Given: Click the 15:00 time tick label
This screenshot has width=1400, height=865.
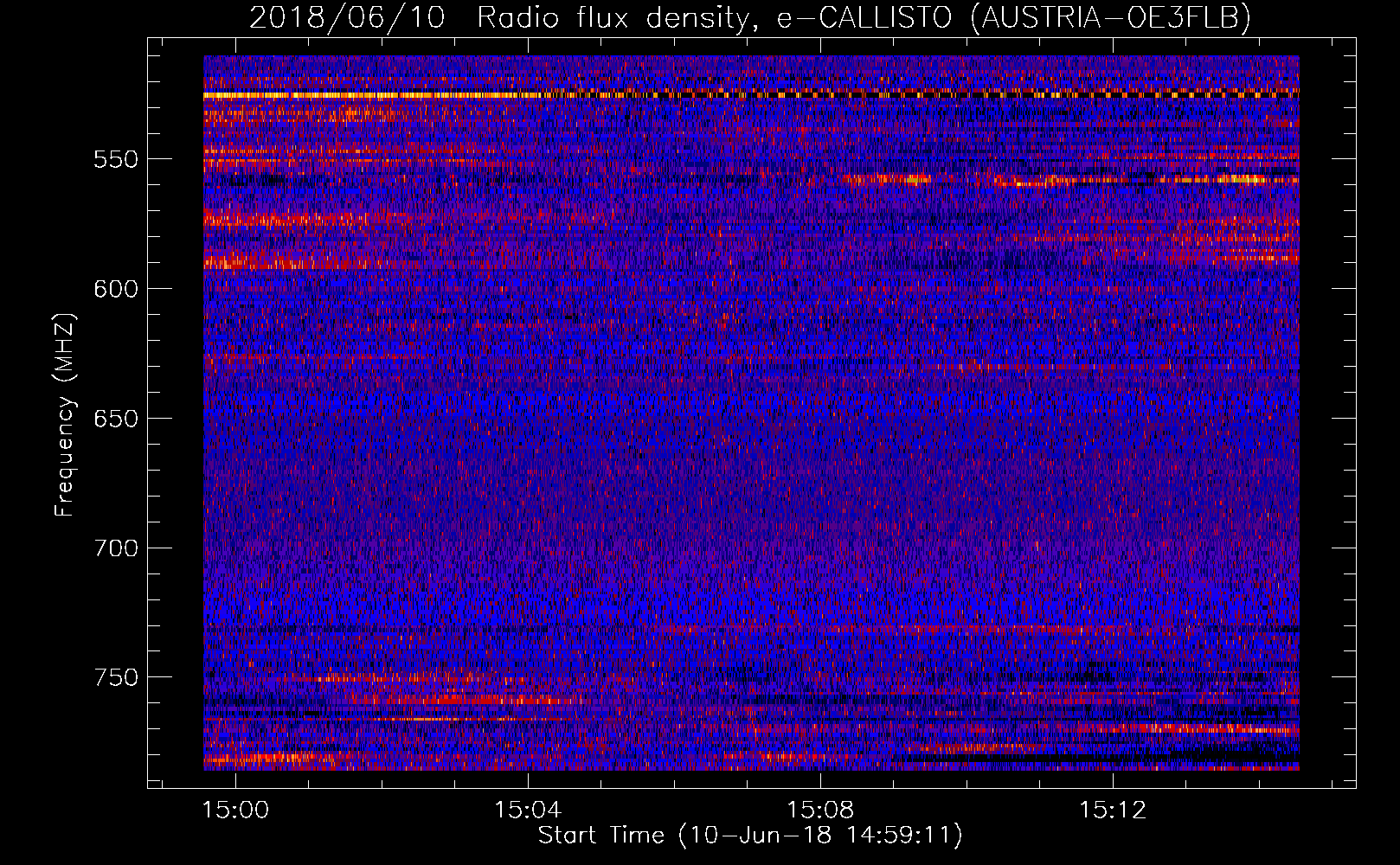Looking at the screenshot, I should point(235,811).
